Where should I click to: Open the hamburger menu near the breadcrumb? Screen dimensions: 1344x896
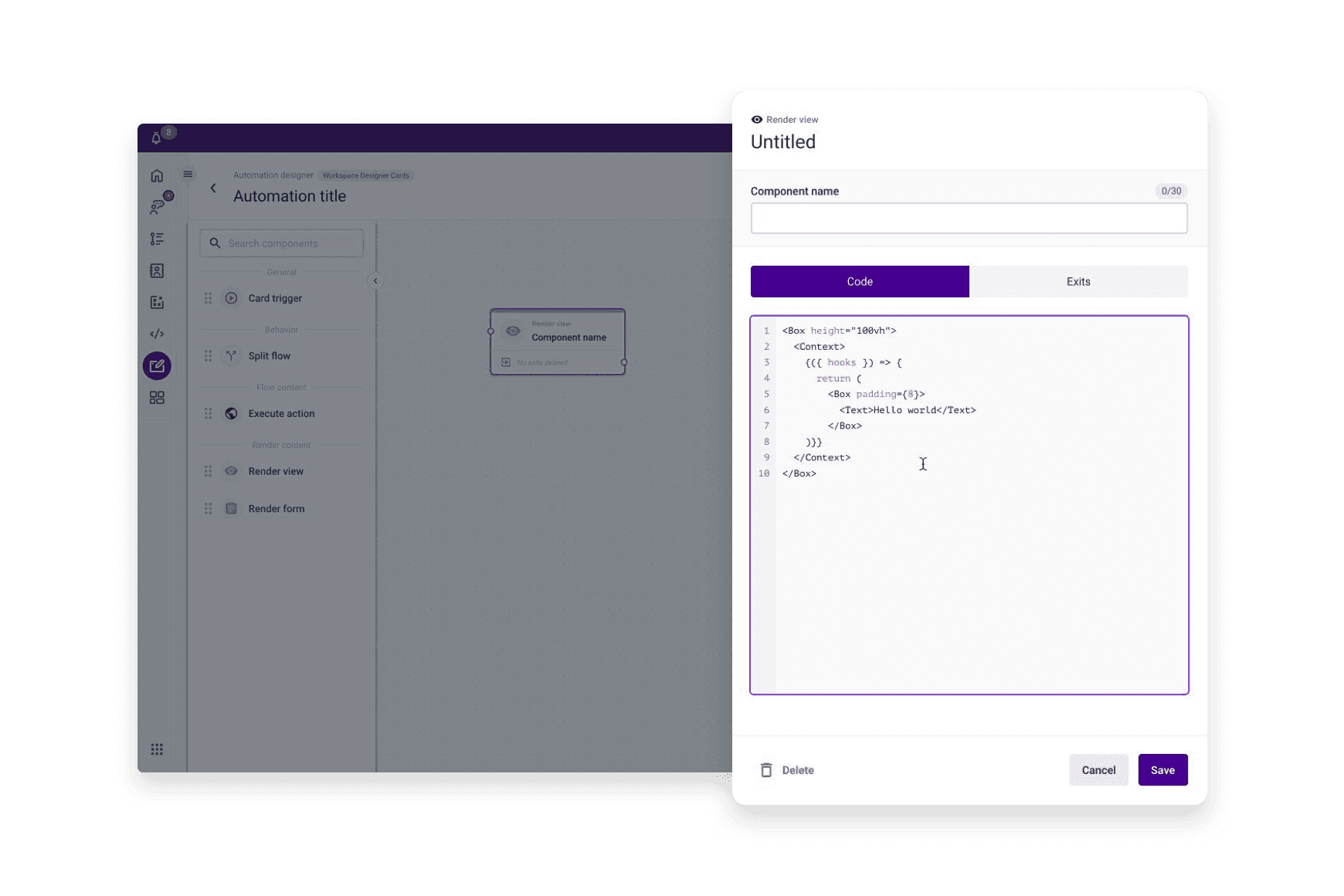188,175
